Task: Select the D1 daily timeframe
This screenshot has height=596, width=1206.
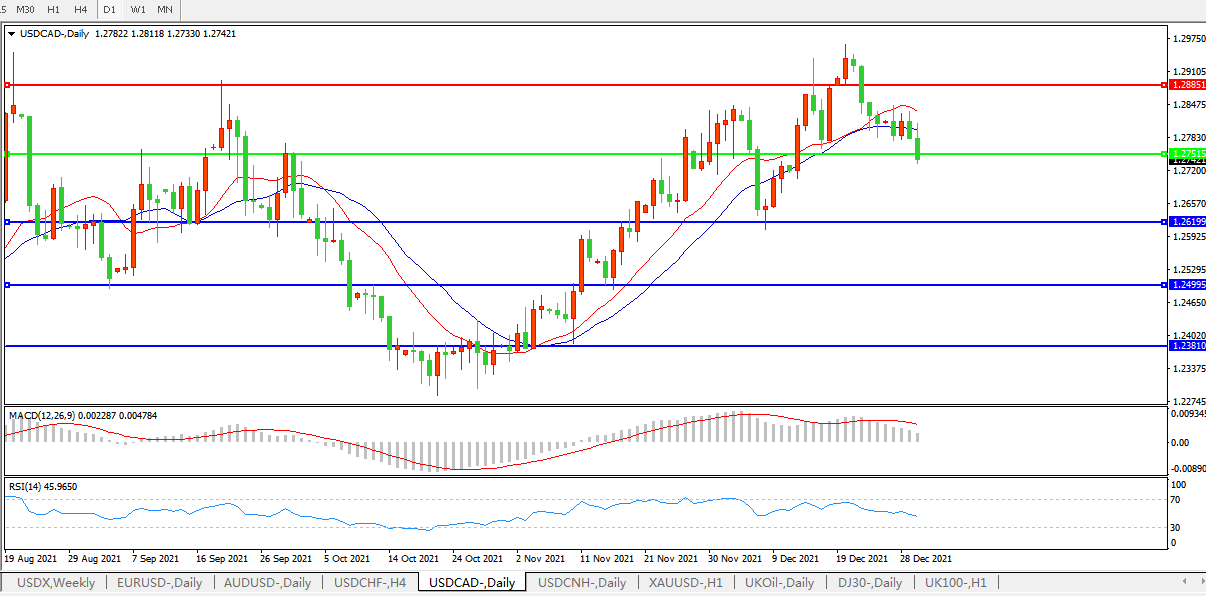Action: coord(110,9)
